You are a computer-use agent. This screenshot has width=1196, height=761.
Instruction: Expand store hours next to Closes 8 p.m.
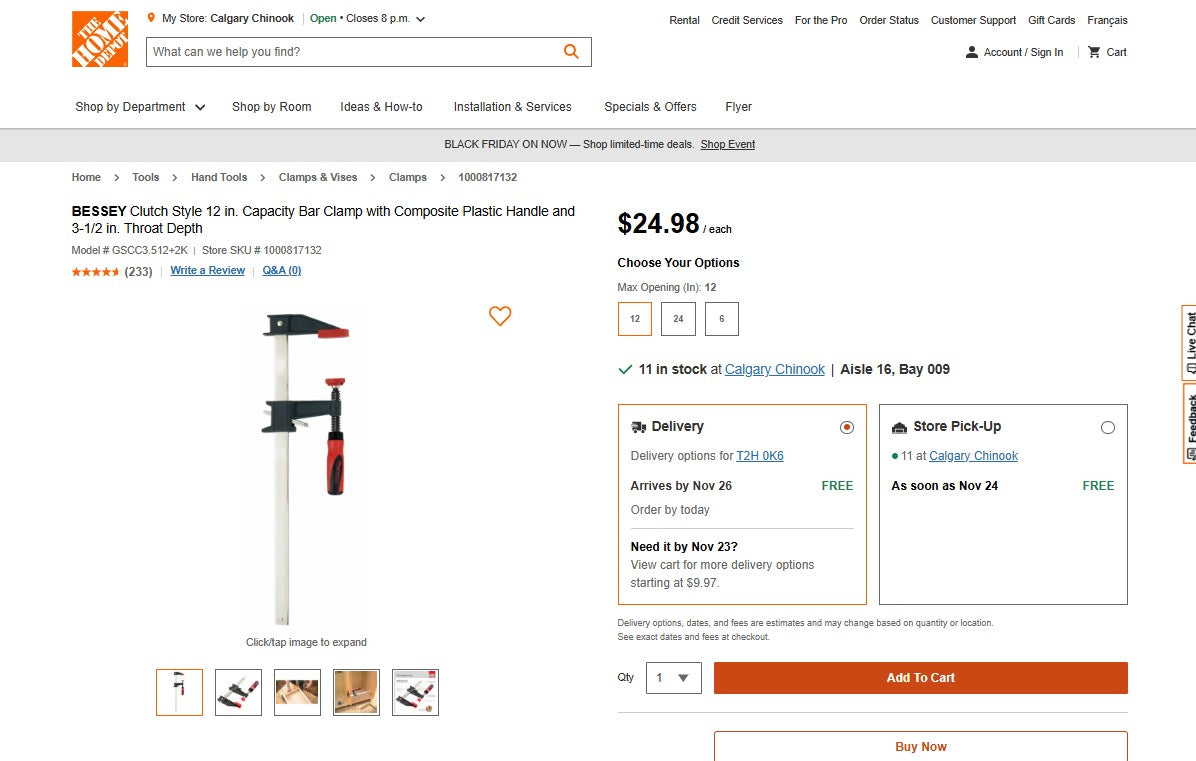click(419, 18)
